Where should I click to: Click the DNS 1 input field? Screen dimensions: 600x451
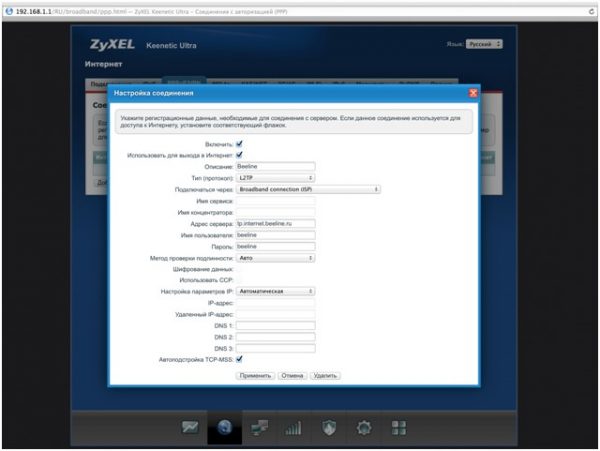click(276, 326)
